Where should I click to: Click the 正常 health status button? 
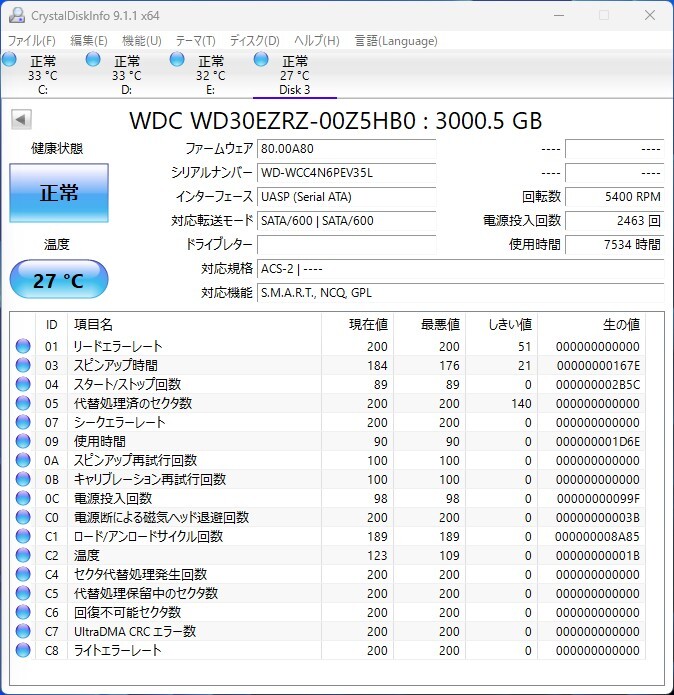[59, 193]
